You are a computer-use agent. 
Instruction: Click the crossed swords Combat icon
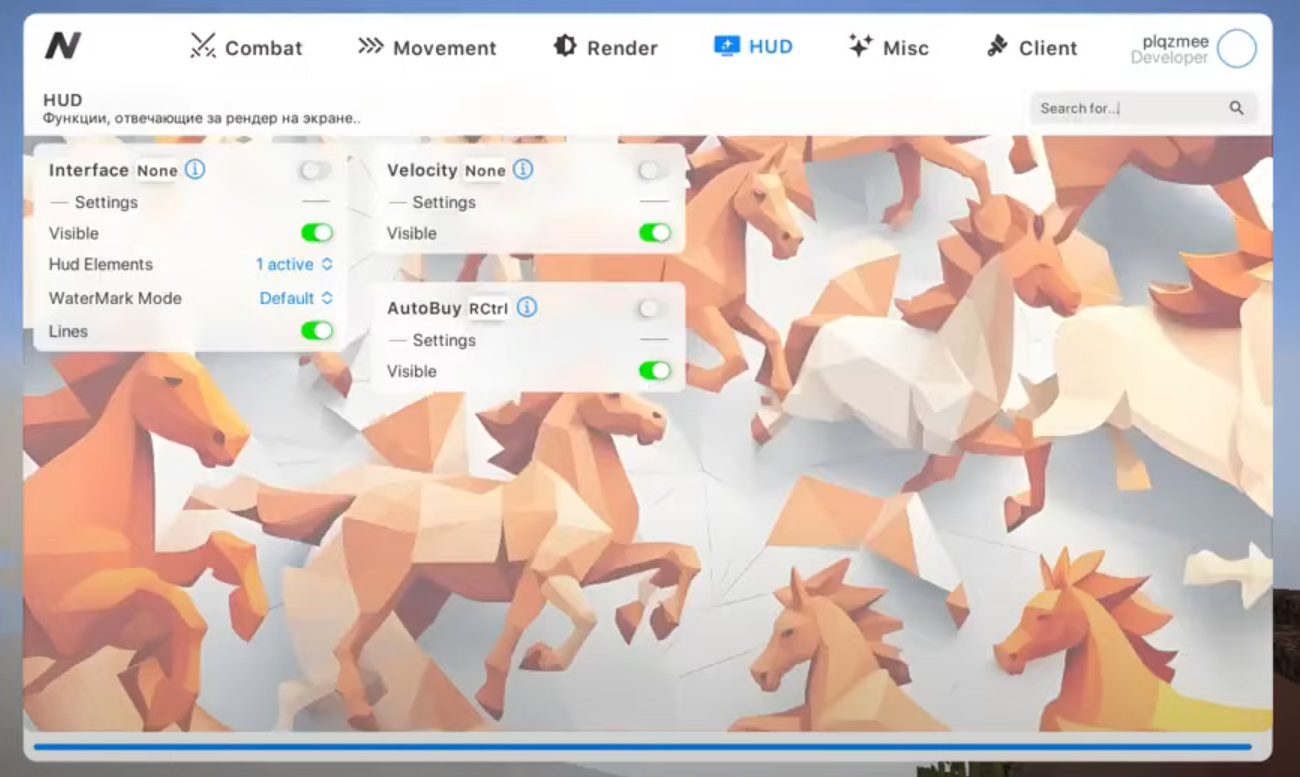point(203,46)
